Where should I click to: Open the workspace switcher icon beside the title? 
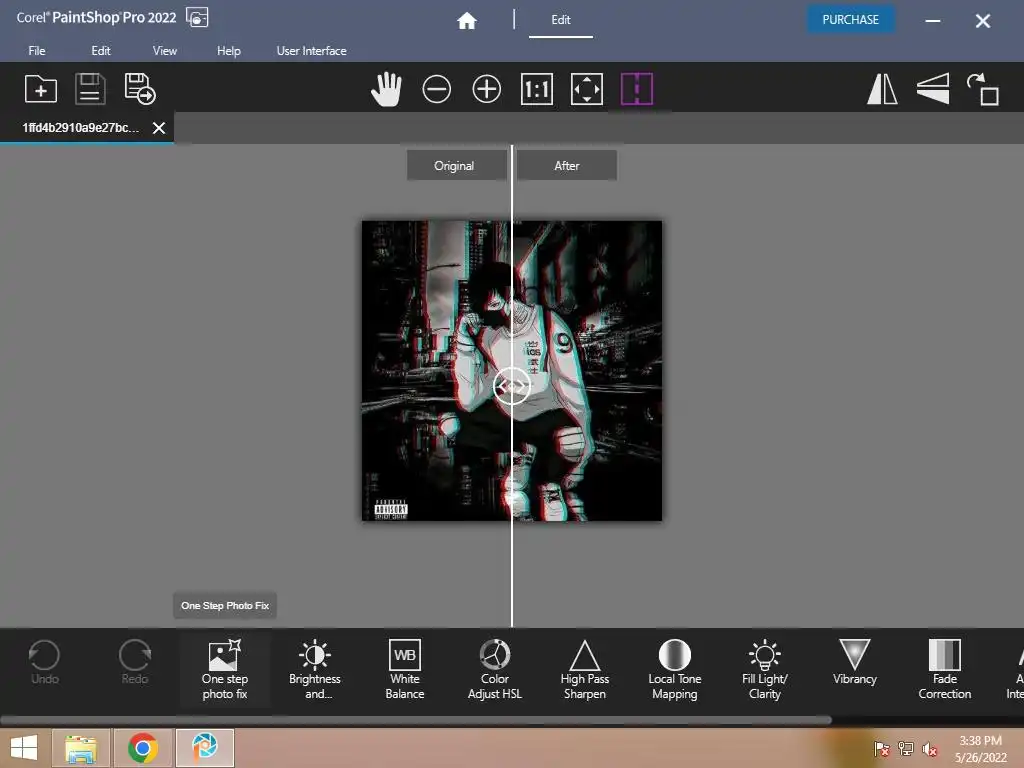click(x=197, y=17)
